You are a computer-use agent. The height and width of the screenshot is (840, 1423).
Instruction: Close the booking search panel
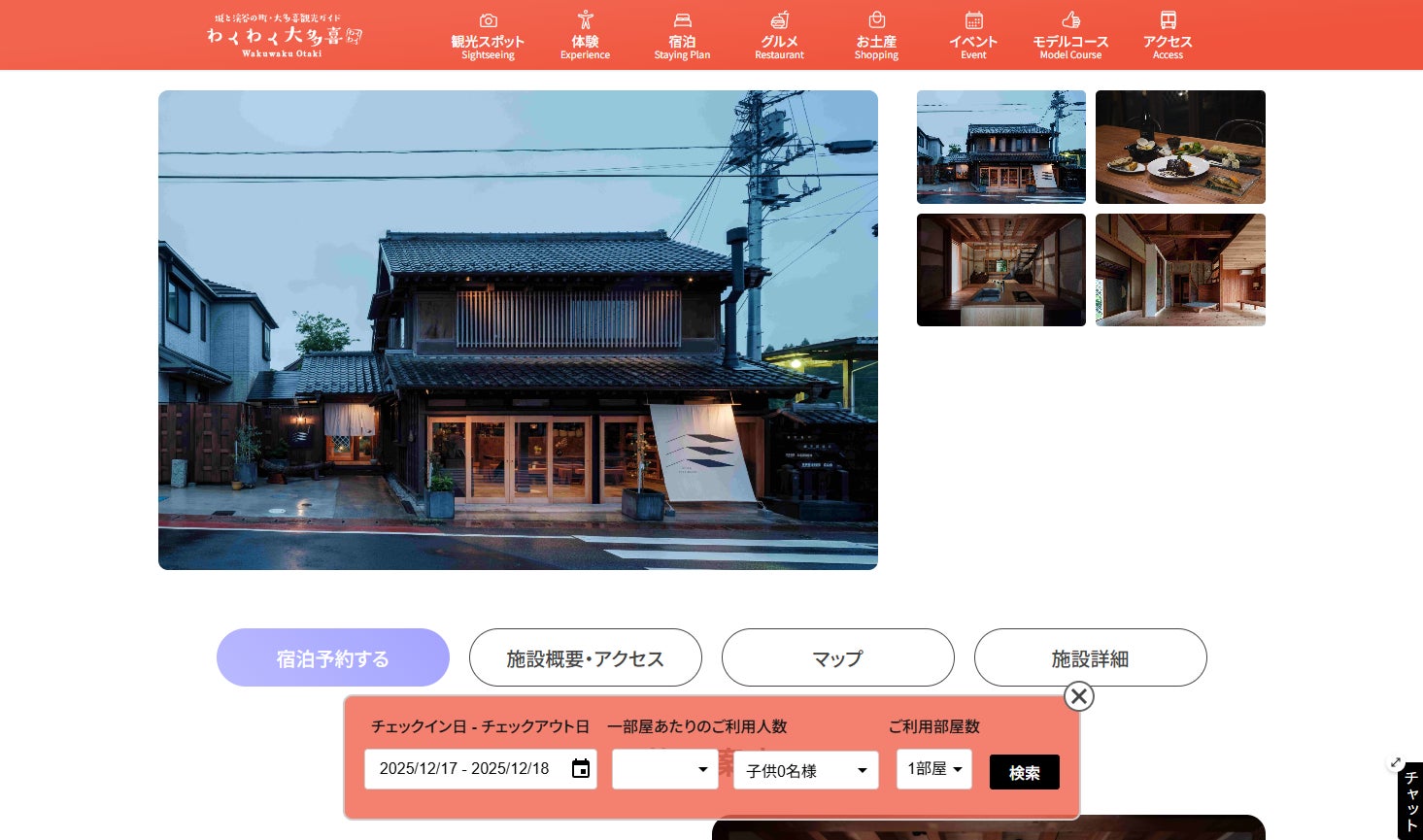pyautogui.click(x=1079, y=696)
